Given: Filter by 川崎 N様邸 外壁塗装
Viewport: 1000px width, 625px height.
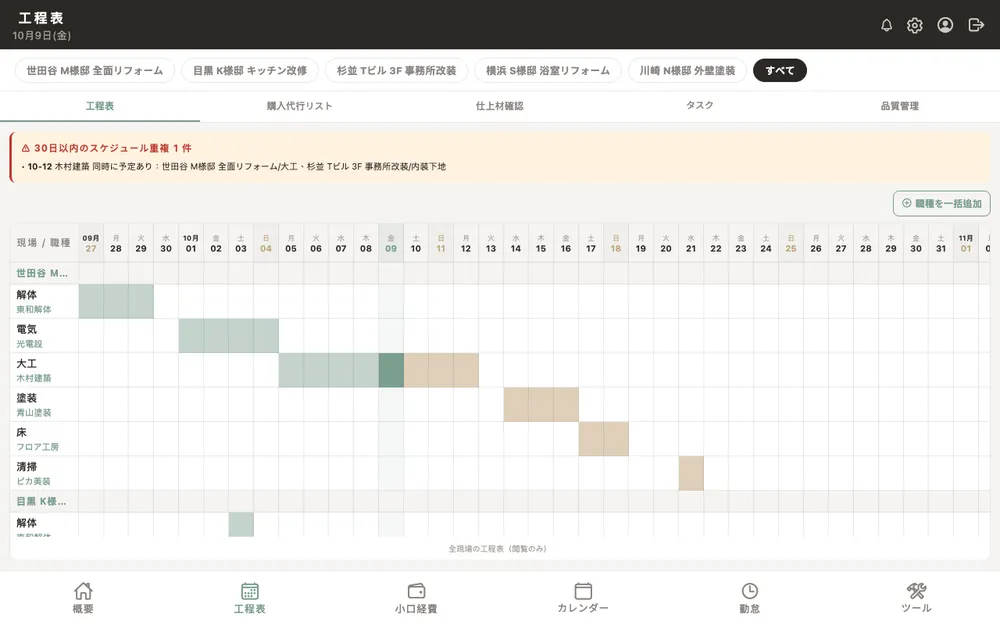Looking at the screenshot, I should (688, 70).
